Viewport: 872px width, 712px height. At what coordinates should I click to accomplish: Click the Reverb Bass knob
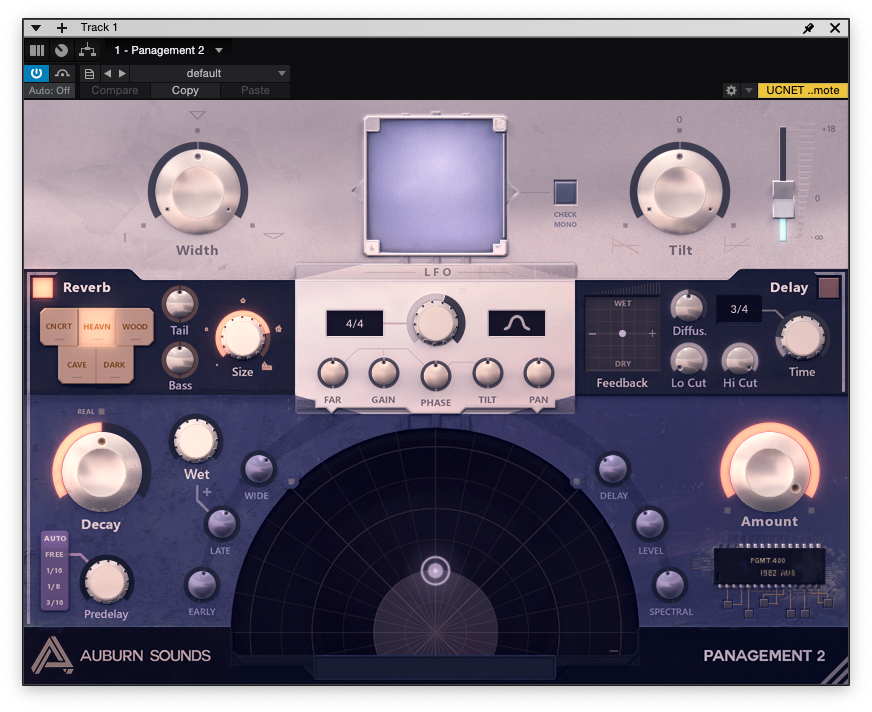pos(180,360)
